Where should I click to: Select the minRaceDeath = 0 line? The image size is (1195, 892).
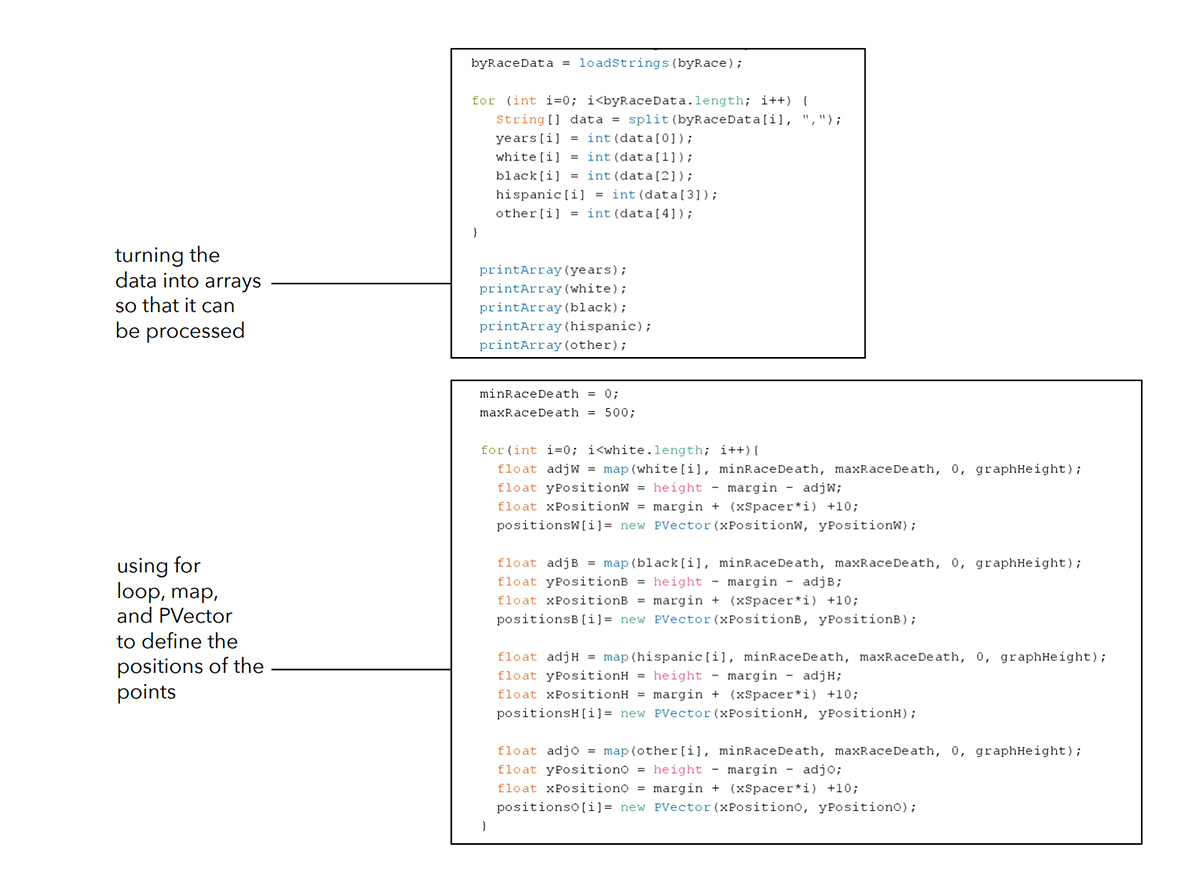coord(549,394)
